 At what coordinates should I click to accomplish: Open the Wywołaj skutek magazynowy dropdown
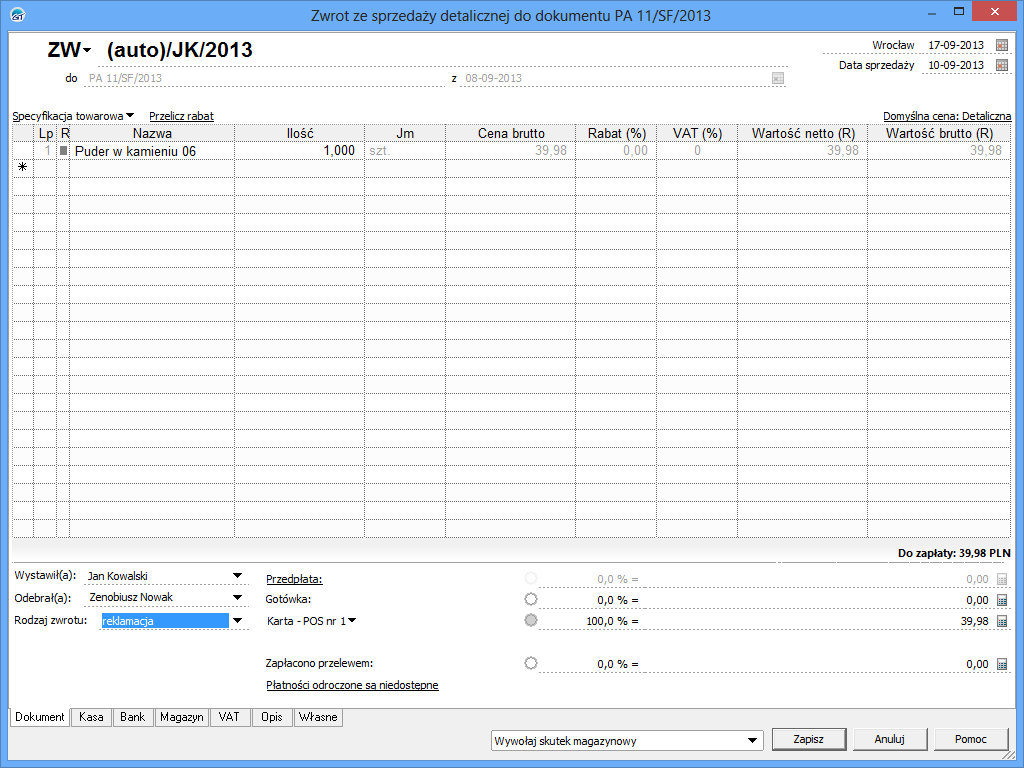point(752,741)
